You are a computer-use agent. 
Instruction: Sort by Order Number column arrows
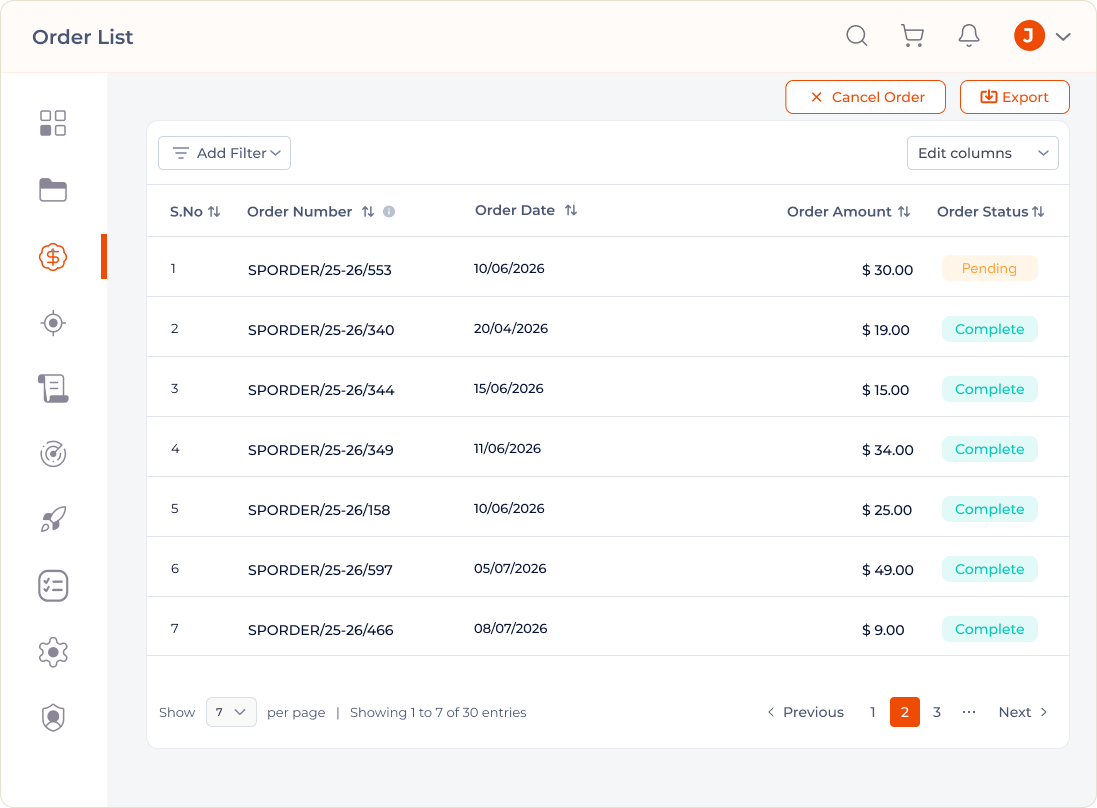pos(368,211)
